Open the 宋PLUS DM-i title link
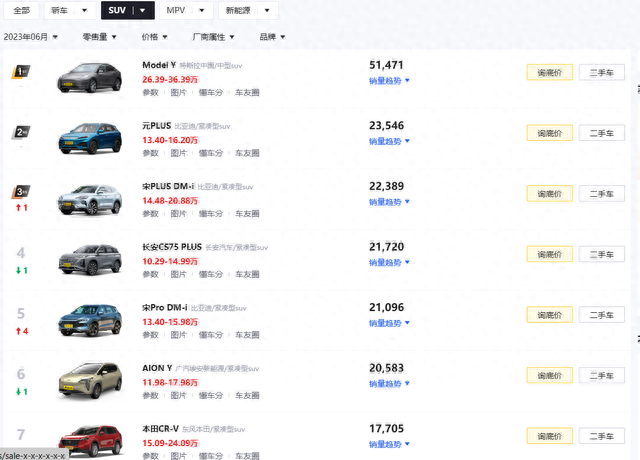Screen dimensions: 640x460 tap(168, 186)
